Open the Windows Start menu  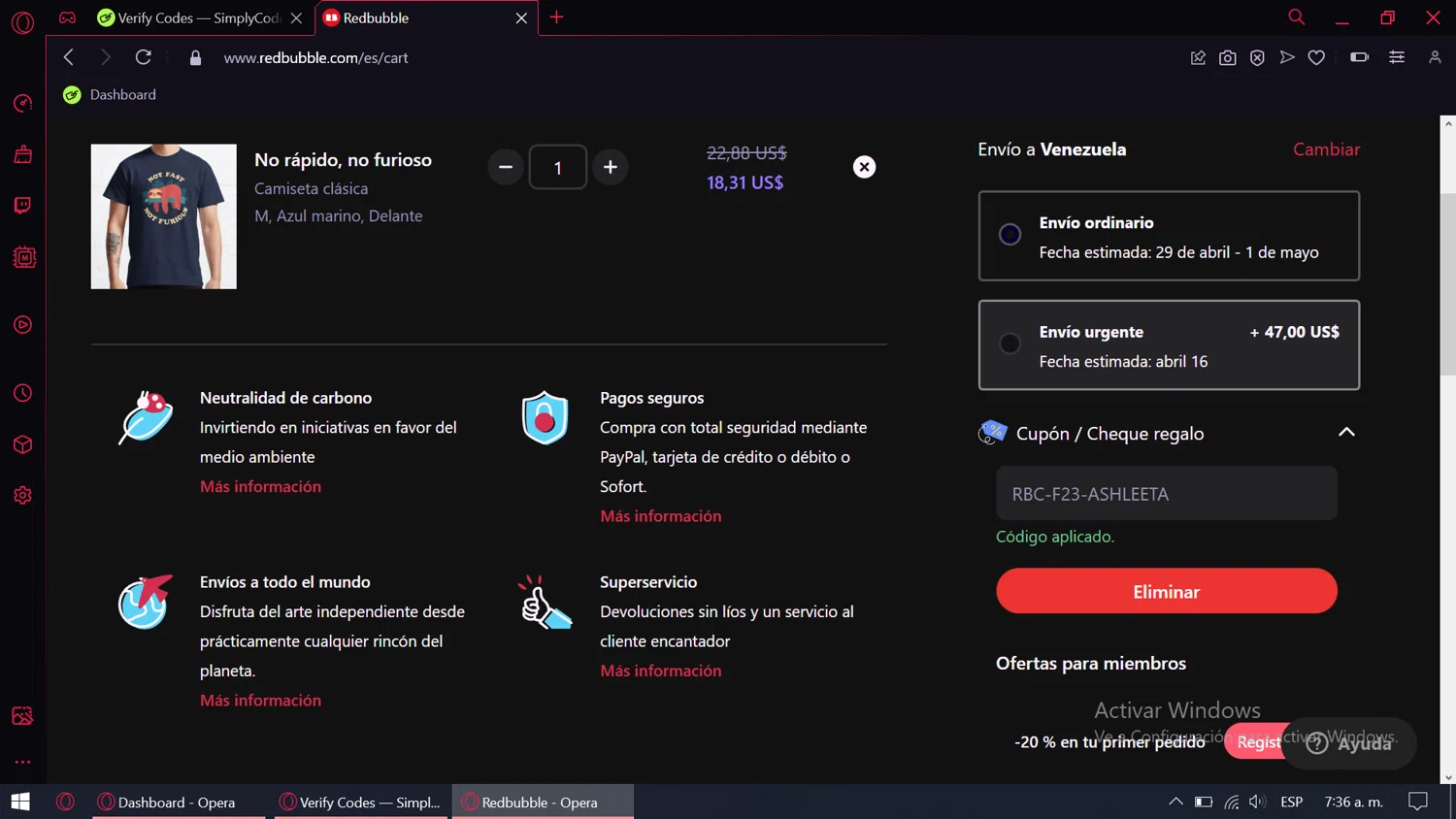20,802
